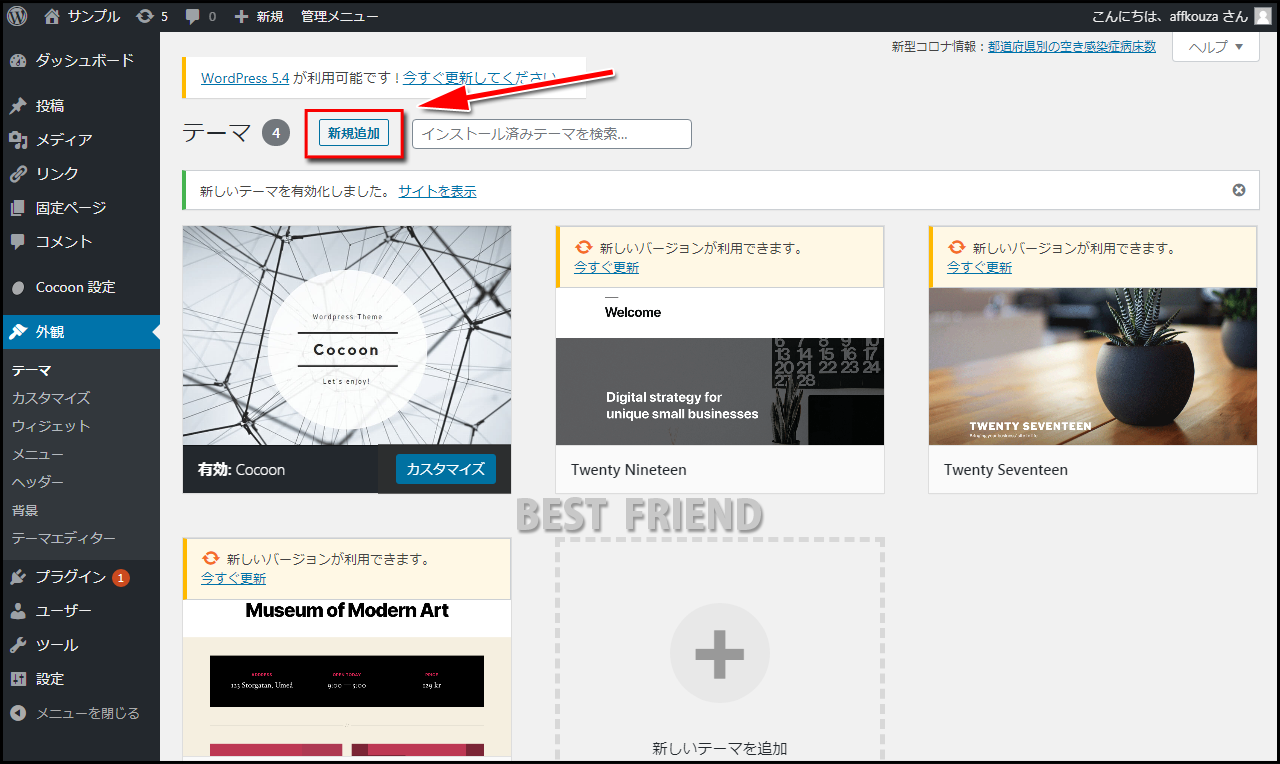Click the theme count badge 4
This screenshot has height=764, width=1280.
click(x=276, y=132)
